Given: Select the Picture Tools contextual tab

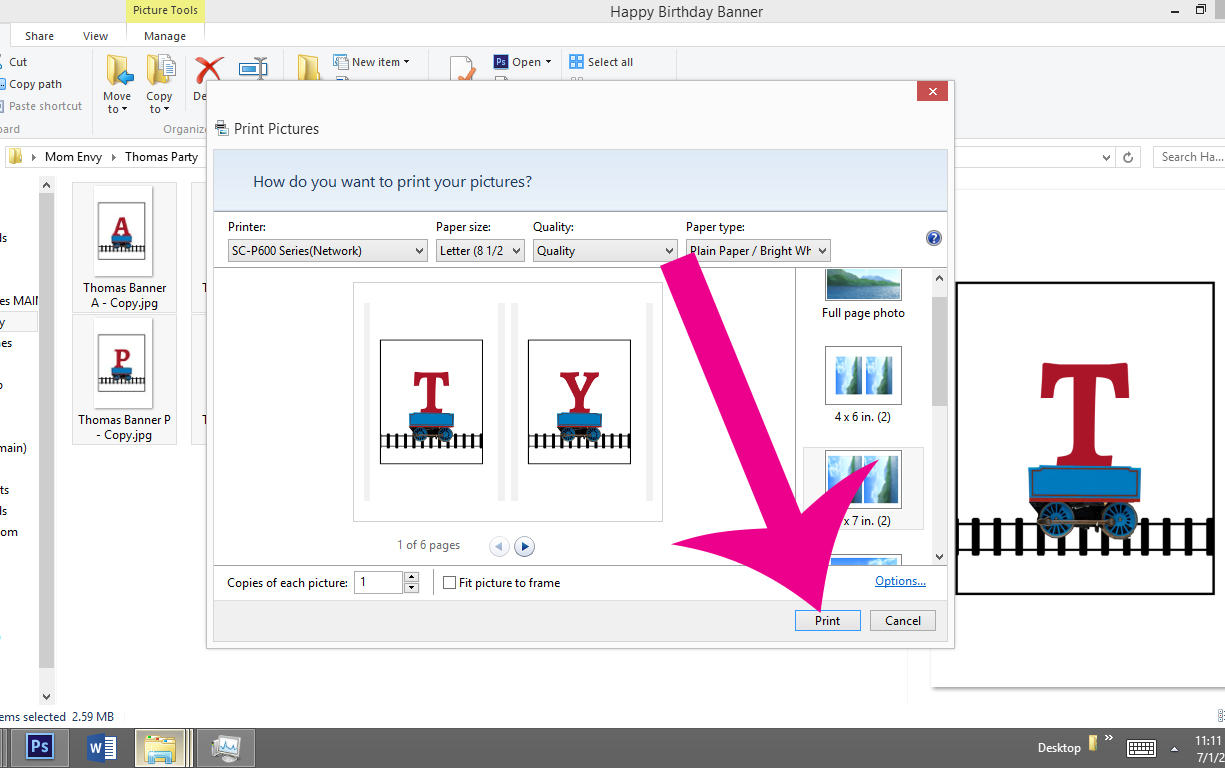Looking at the screenshot, I should tap(165, 11).
